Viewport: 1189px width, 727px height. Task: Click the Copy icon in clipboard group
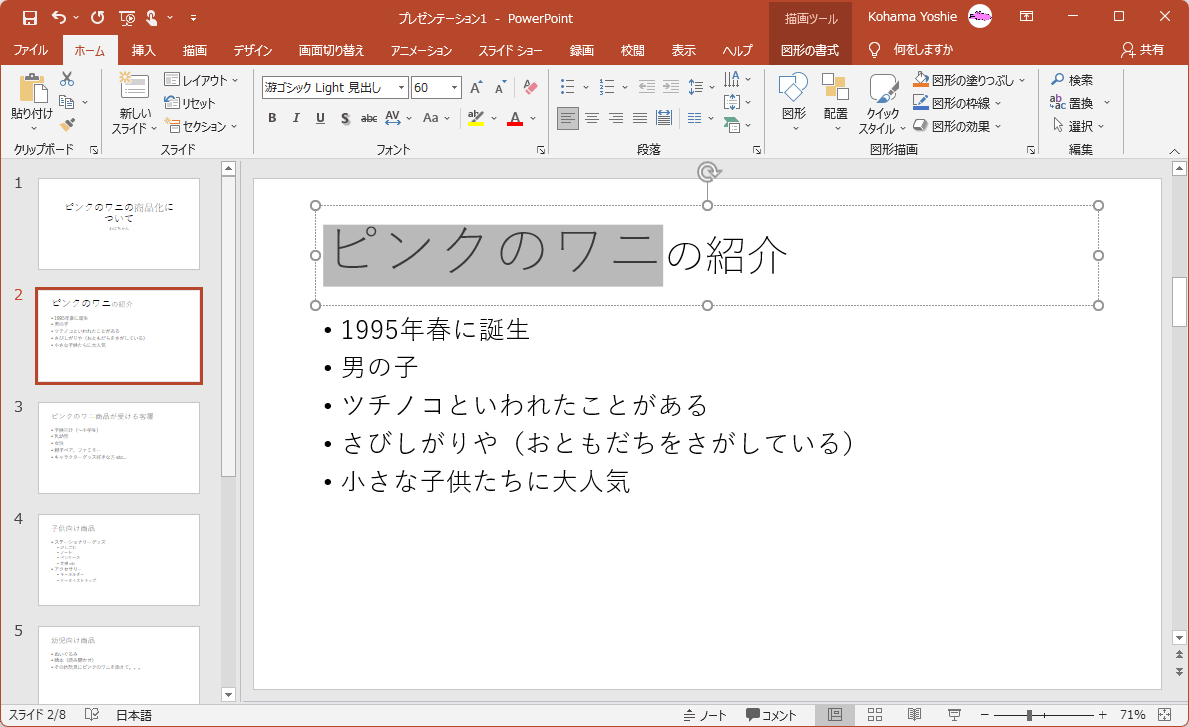67,102
